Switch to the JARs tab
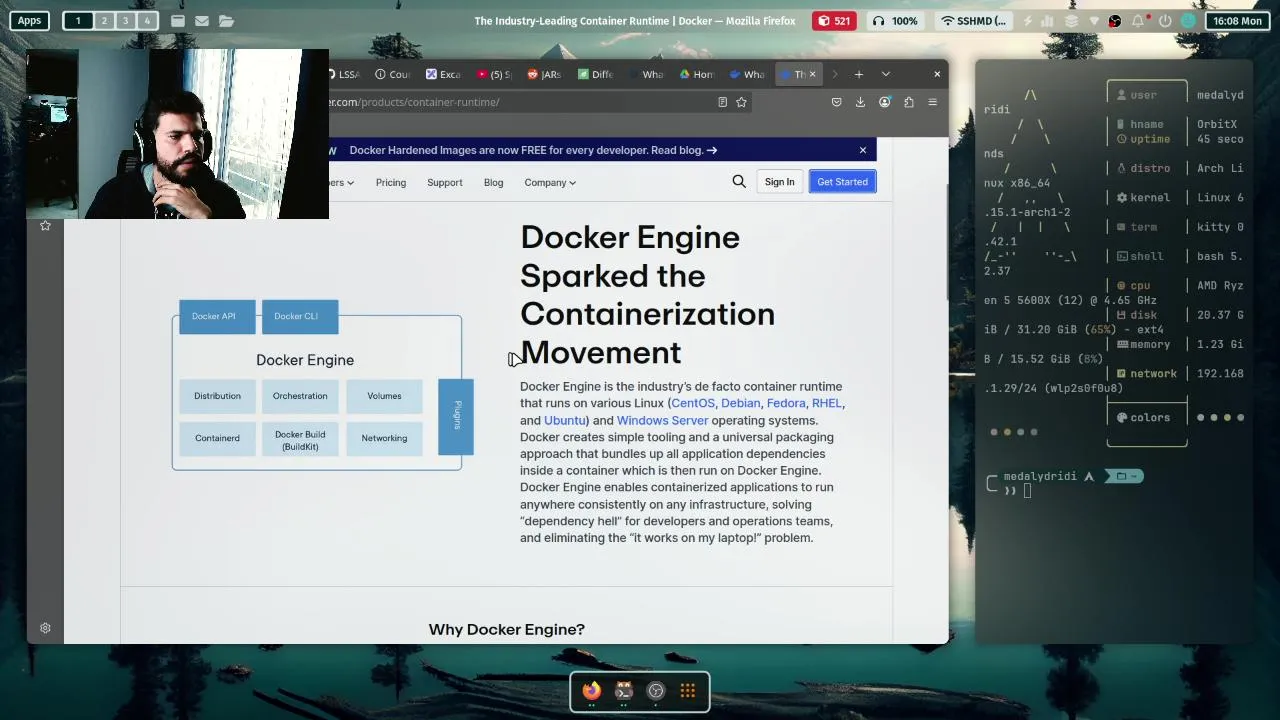Screen dimensions: 1280x720 [x=544, y=74]
